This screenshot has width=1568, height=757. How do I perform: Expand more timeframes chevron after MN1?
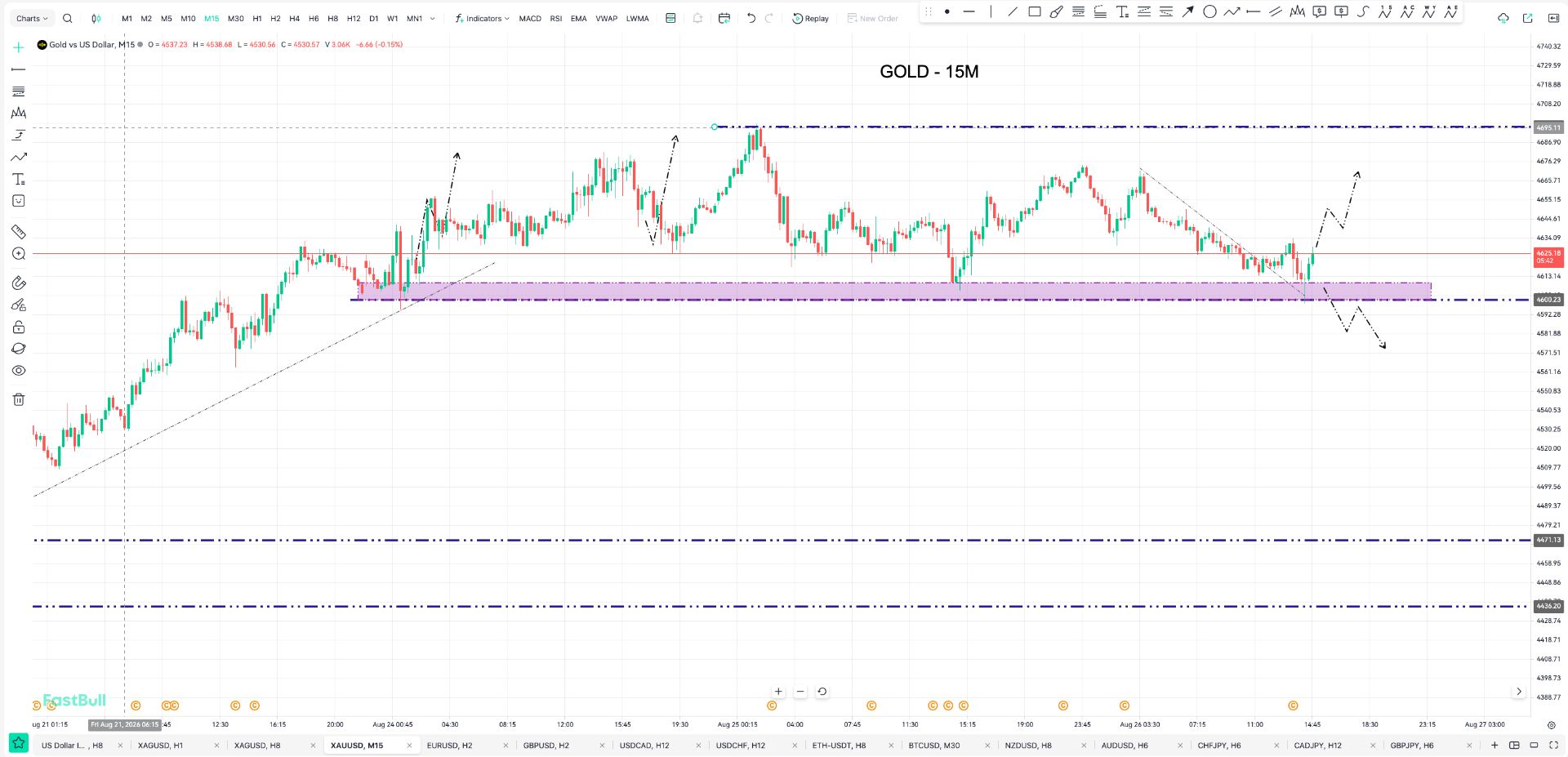(x=432, y=18)
